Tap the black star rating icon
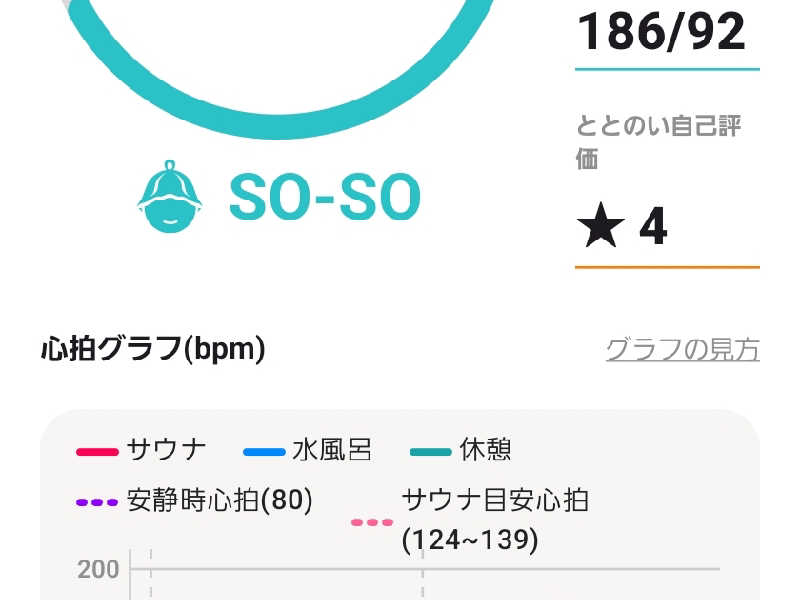Image resolution: width=800 pixels, height=600 pixels. [600, 227]
